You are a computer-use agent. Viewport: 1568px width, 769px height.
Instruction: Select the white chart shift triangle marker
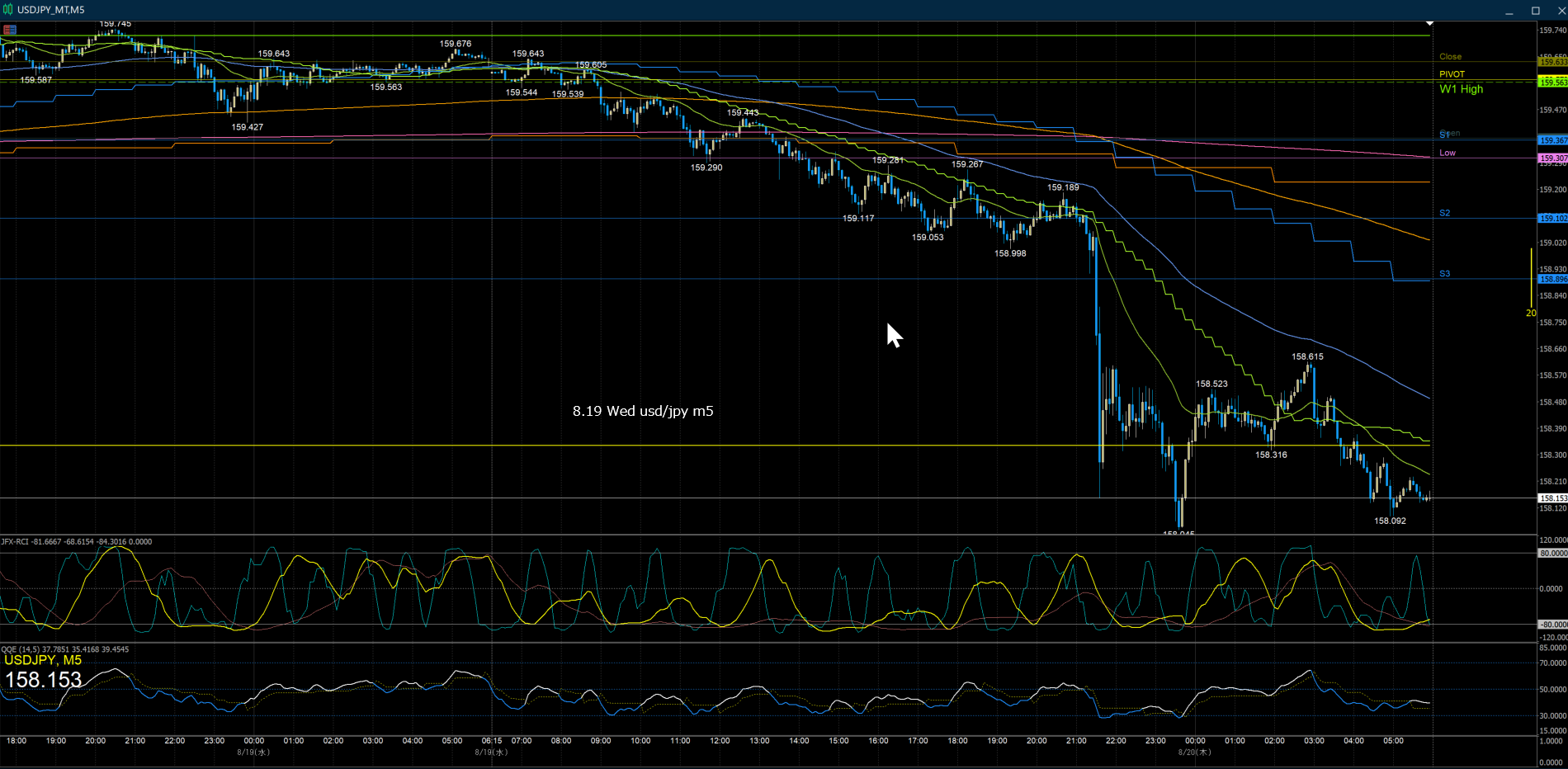point(1429,23)
